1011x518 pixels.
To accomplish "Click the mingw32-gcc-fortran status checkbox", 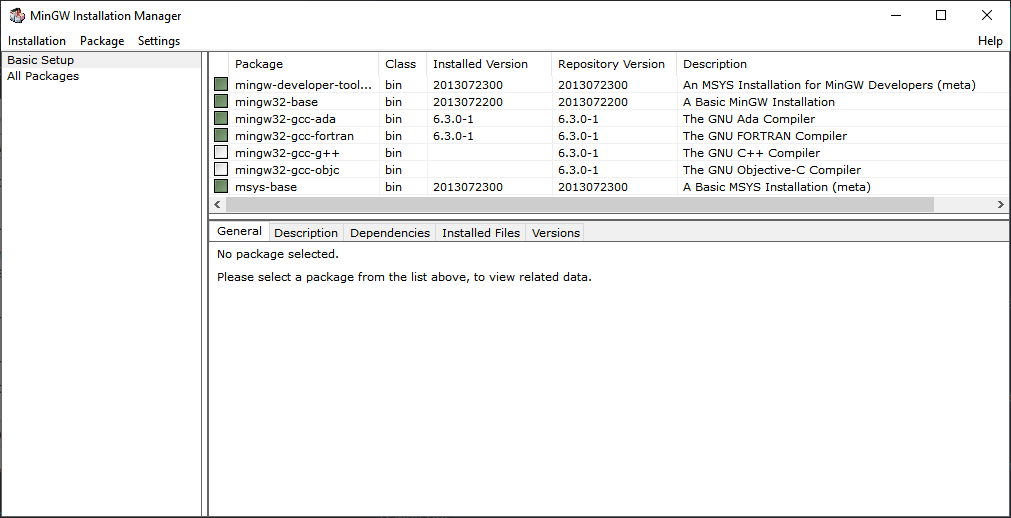I will pos(221,136).
